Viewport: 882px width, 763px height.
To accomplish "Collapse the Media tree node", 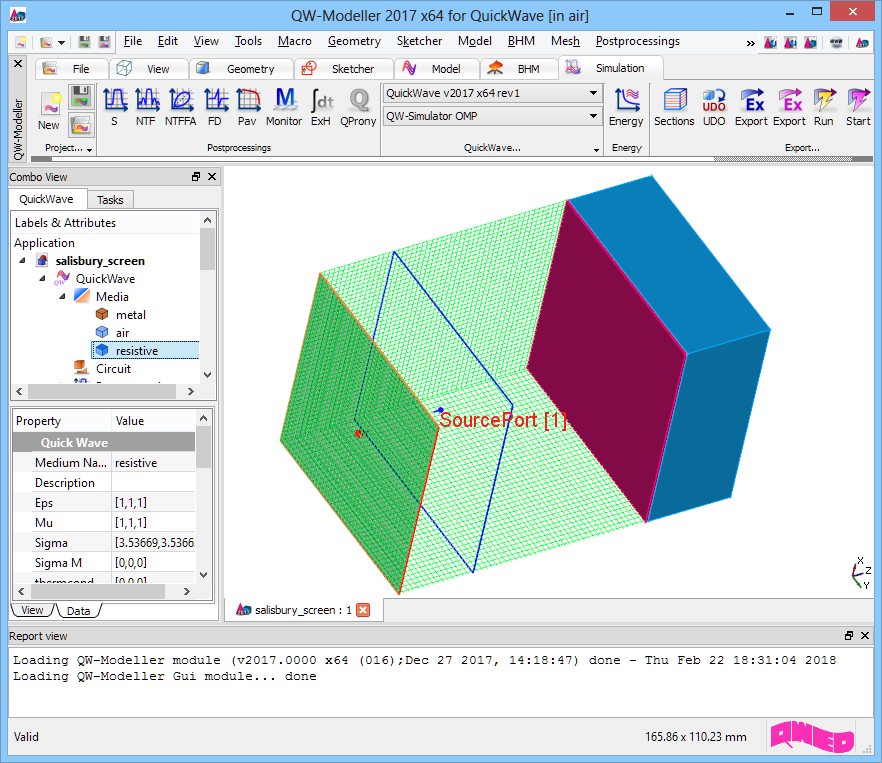I will click(63, 297).
